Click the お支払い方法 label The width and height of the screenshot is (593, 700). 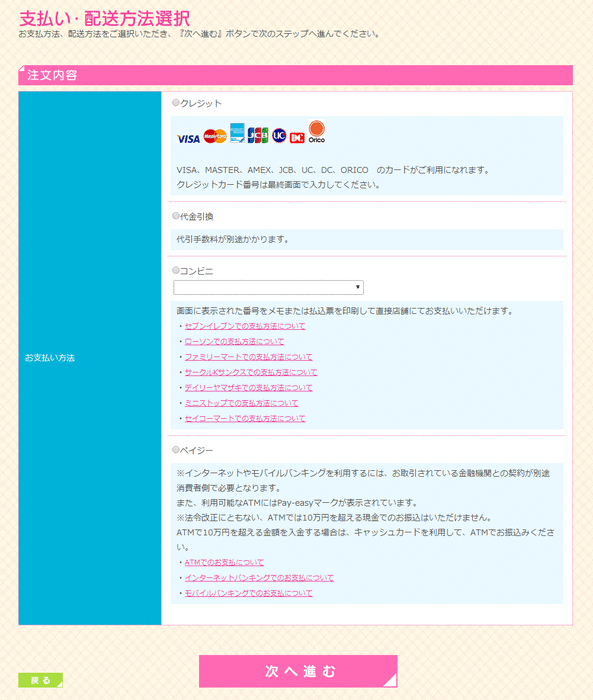50,358
